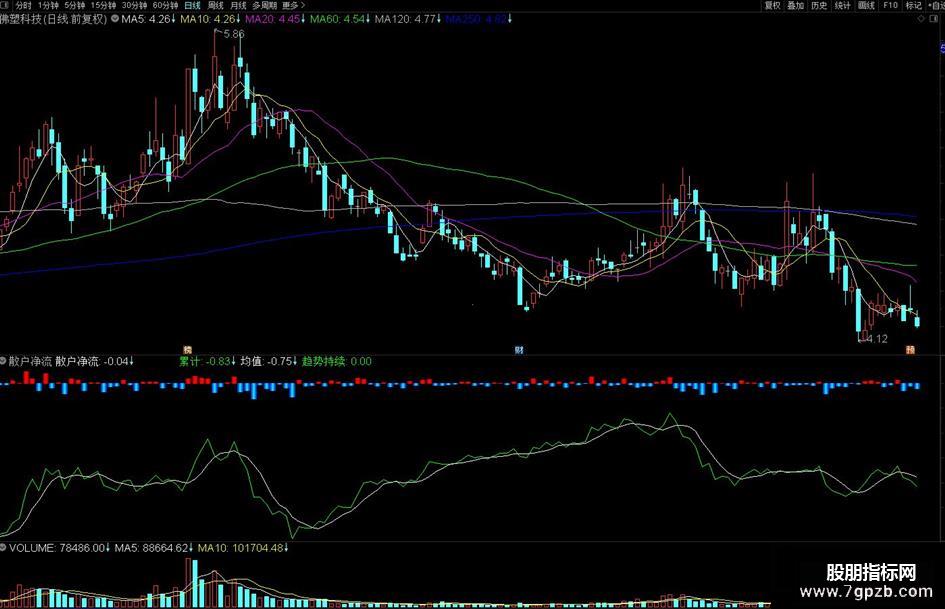Viewport: 945px width, 609px height.
Task: Click the 标记 mark button
Action: [x=914, y=5]
